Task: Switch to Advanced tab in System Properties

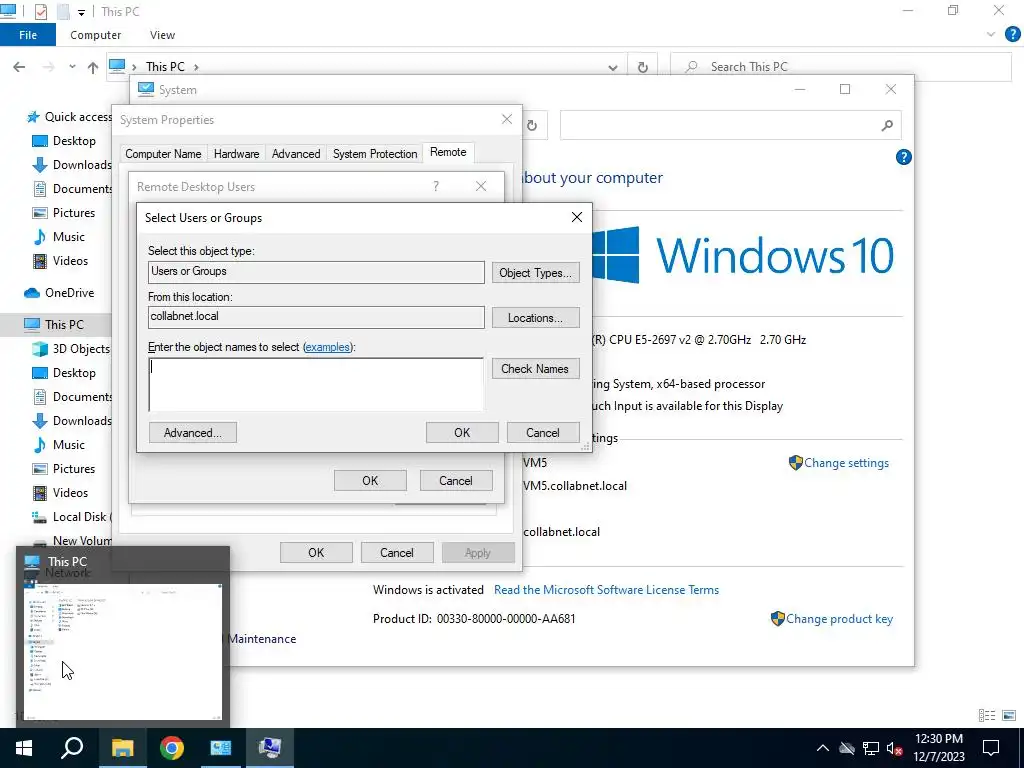Action: coord(296,154)
